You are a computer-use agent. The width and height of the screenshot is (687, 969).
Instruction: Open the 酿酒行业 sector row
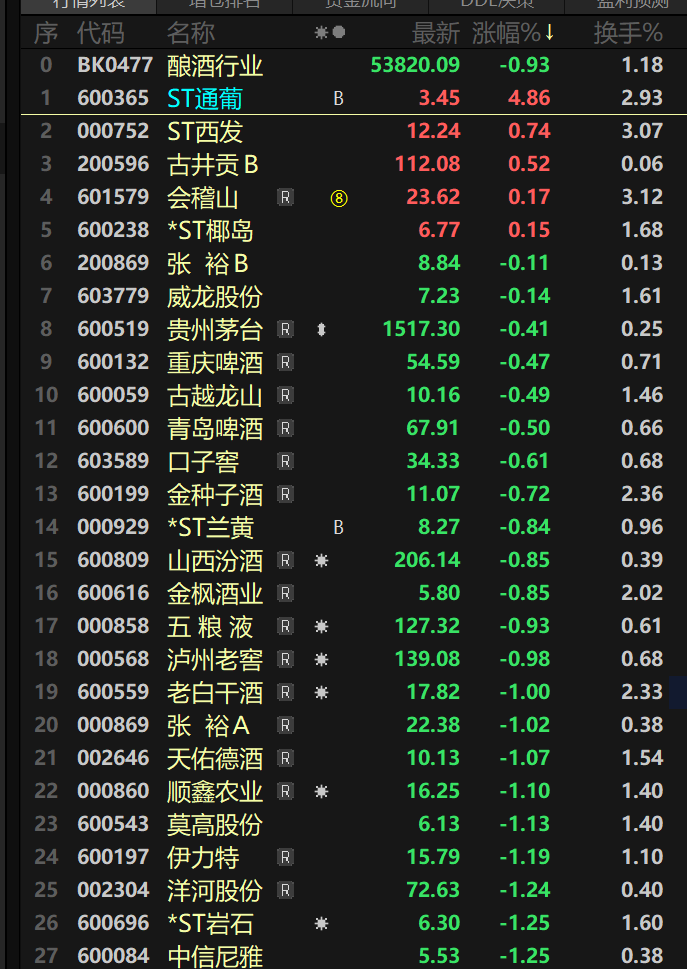(x=353, y=65)
